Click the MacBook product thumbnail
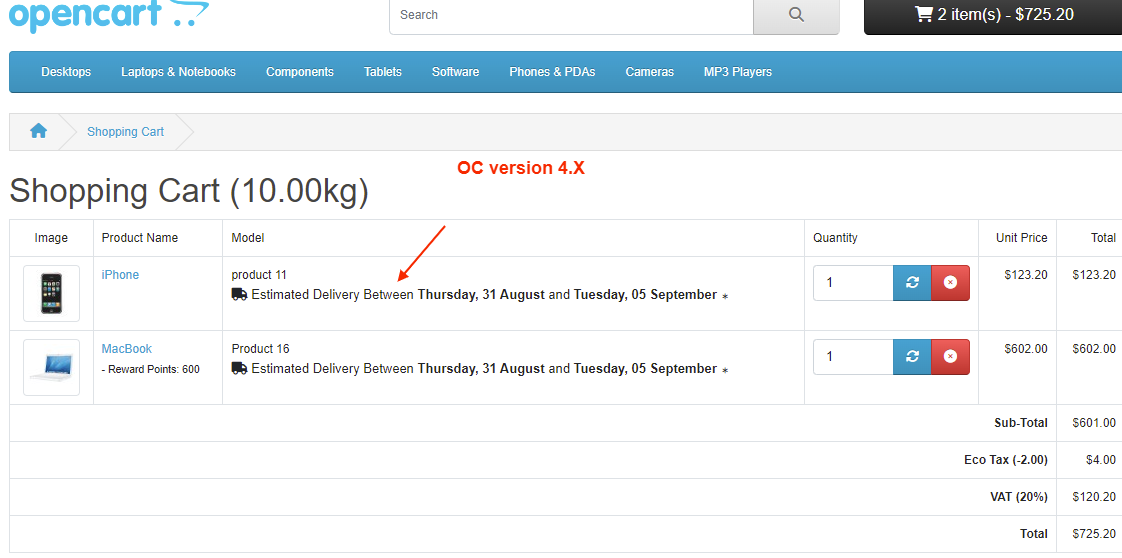 (x=52, y=367)
